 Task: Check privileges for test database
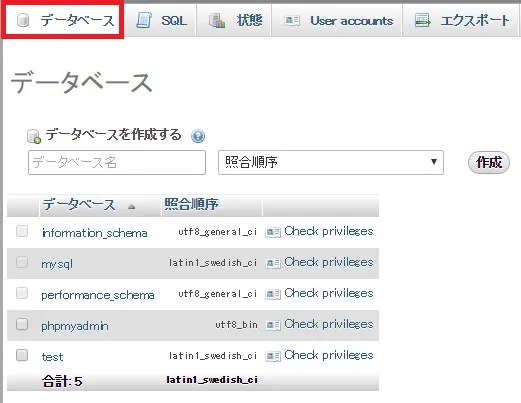pos(329,355)
